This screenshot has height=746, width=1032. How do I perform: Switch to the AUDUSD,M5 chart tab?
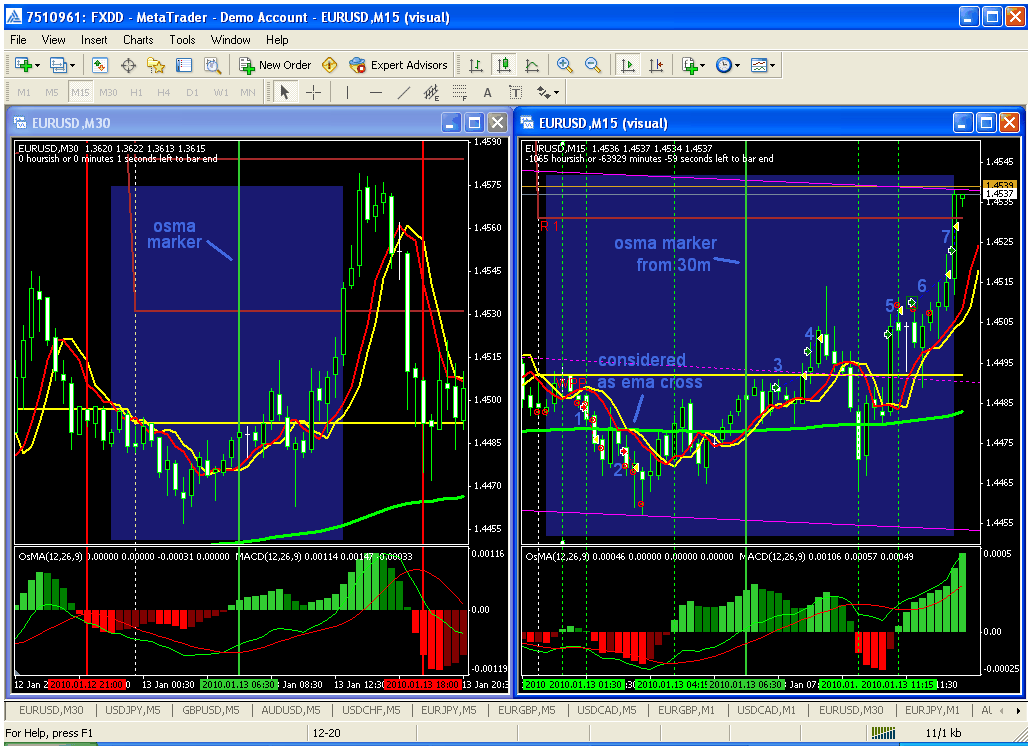click(291, 710)
